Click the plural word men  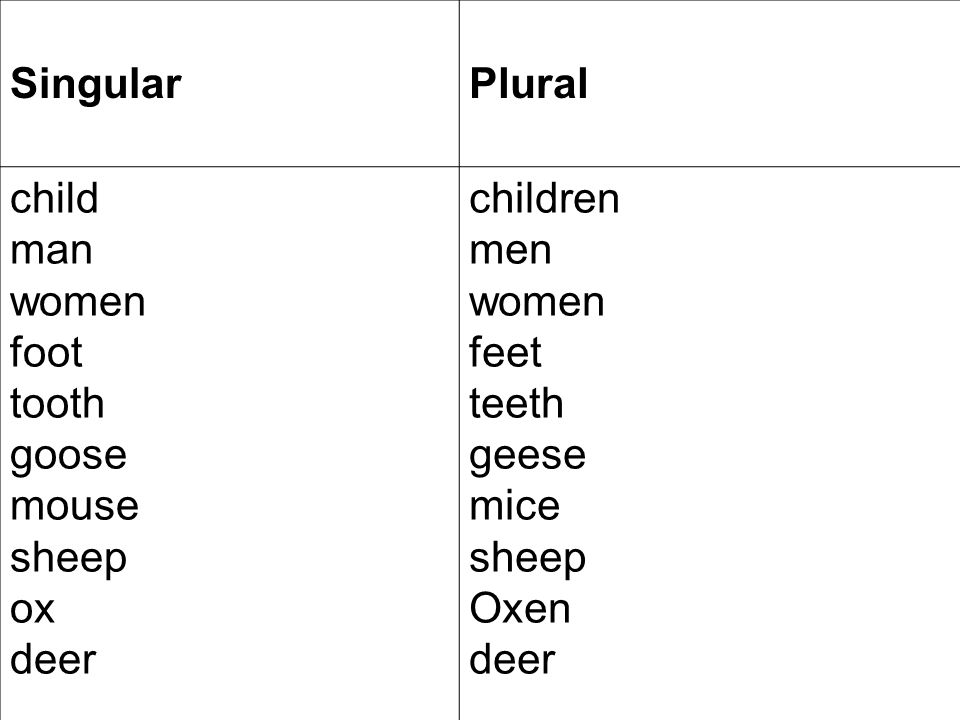[511, 250]
